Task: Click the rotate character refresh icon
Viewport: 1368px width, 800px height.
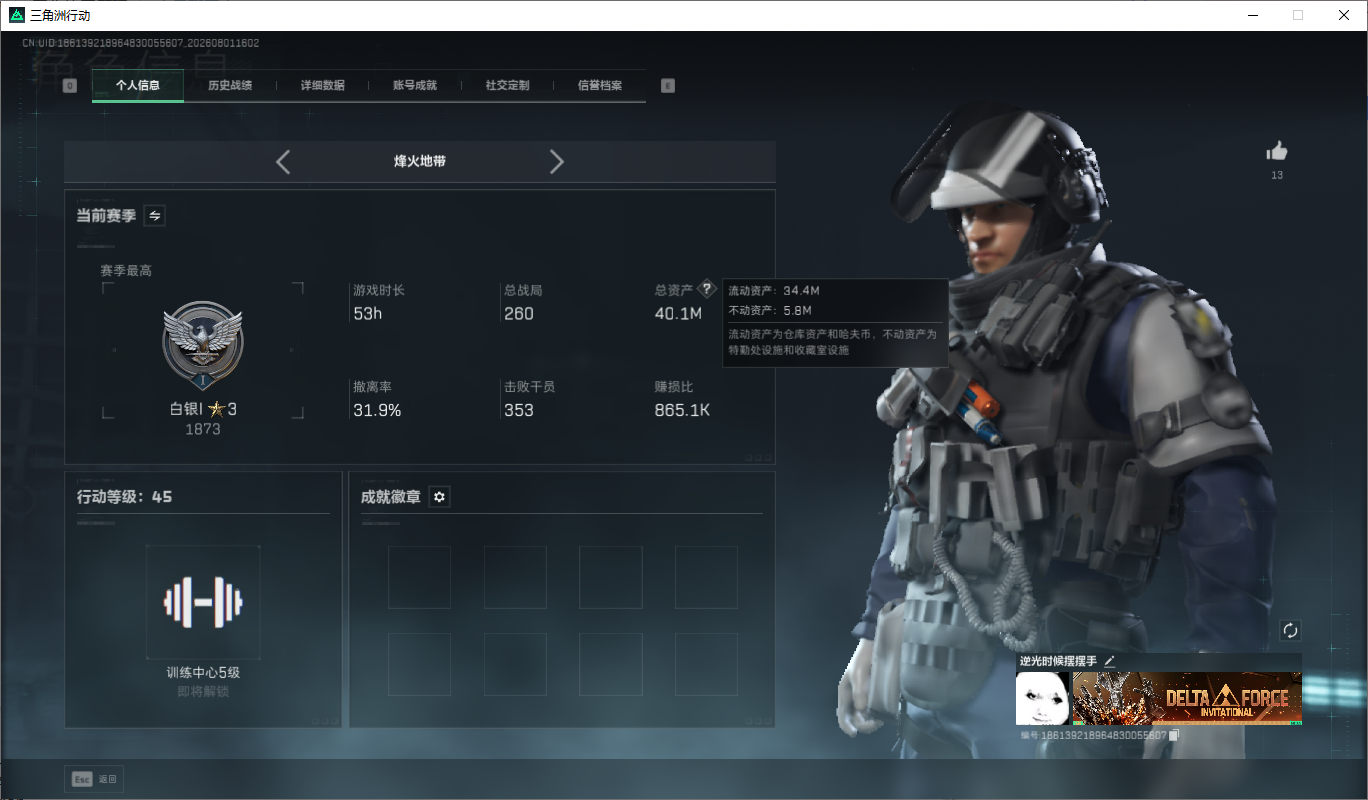Action: pyautogui.click(x=1290, y=630)
